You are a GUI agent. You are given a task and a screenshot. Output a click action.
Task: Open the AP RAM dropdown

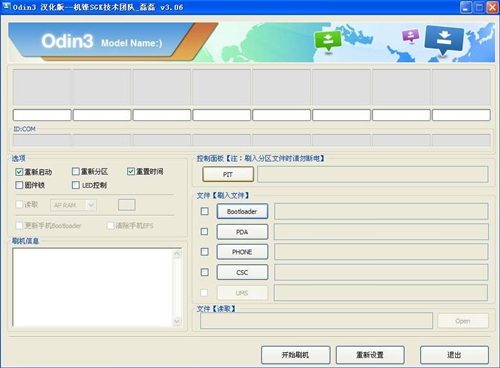73,205
